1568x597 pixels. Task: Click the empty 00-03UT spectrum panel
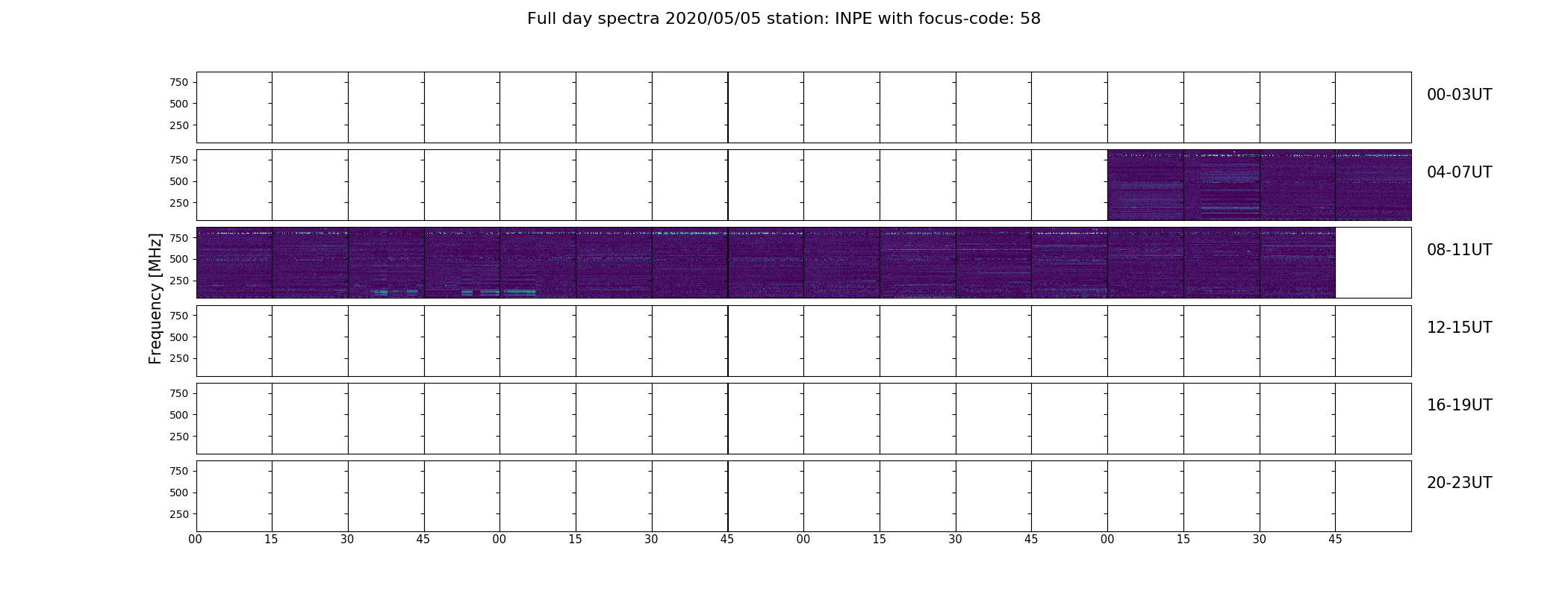803,107
